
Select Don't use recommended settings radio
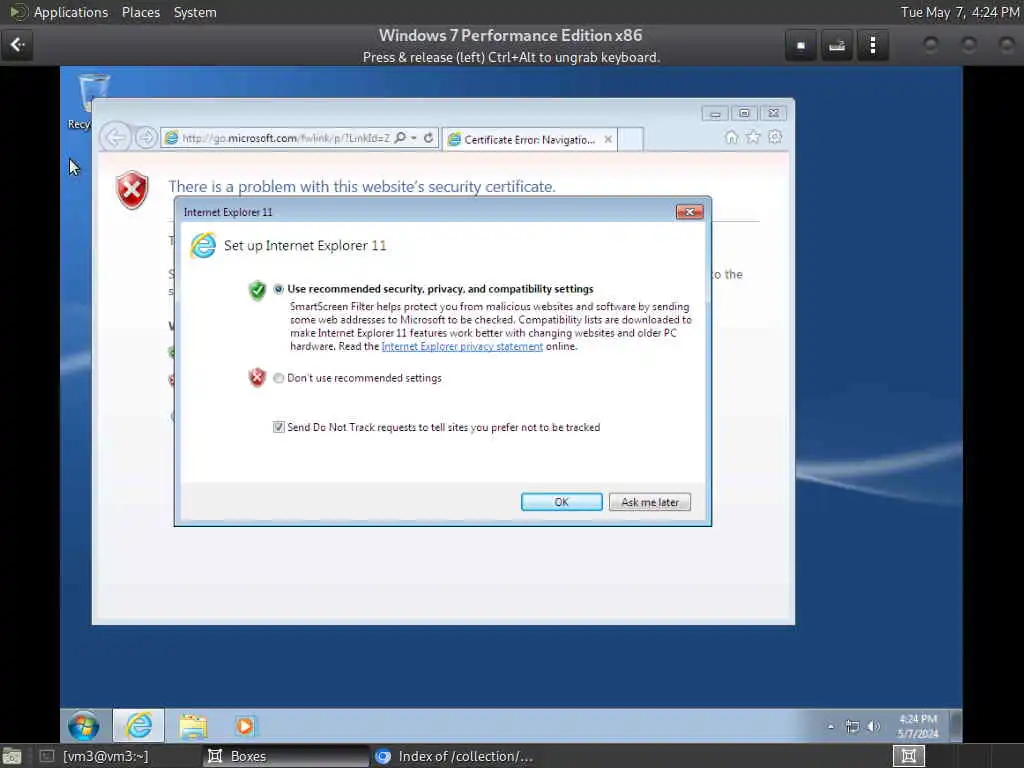pos(279,377)
